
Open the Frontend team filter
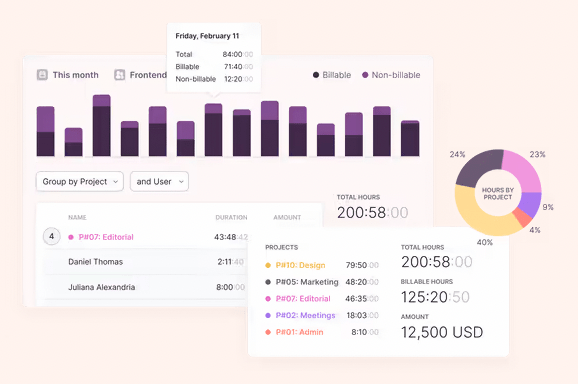pyautogui.click(x=141, y=75)
